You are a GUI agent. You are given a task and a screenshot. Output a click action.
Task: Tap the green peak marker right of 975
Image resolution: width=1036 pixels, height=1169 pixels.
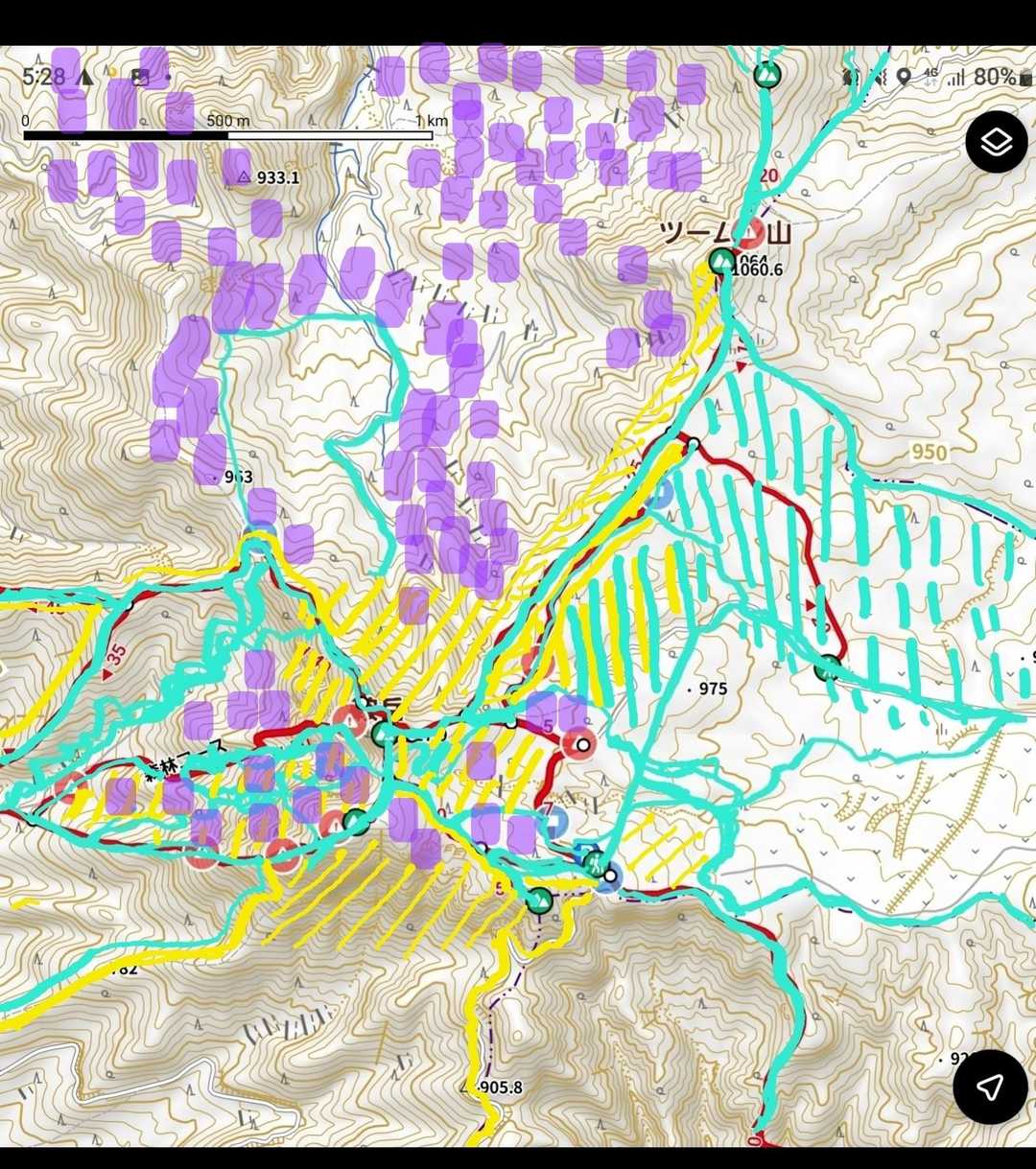click(829, 668)
